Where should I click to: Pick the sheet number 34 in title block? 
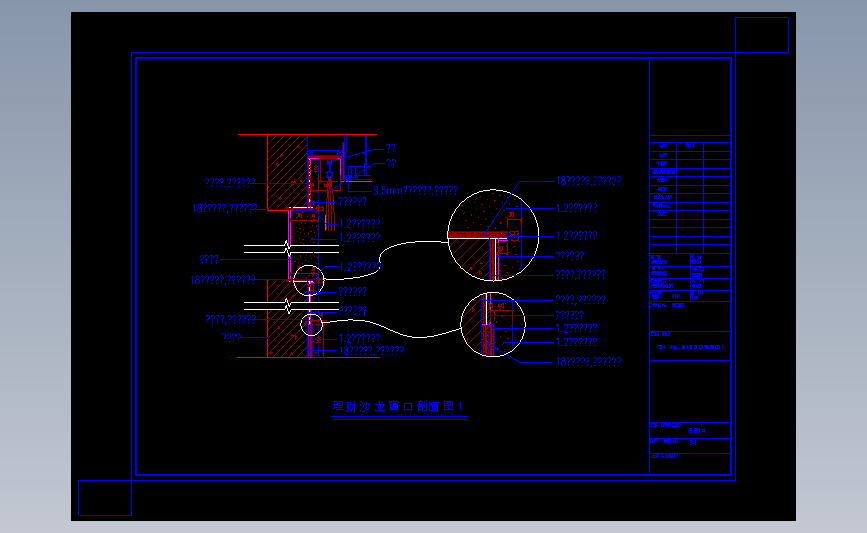pos(693,442)
